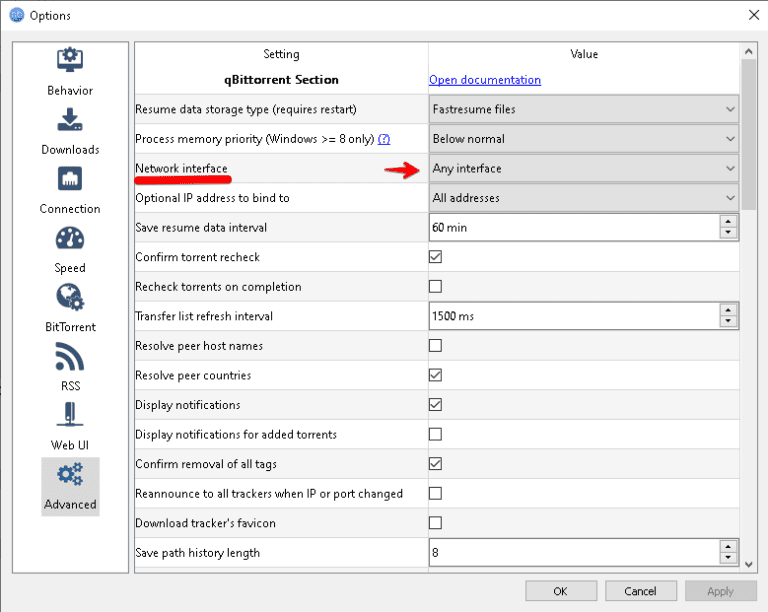
Task: Click the Value column header
Action: coord(584,54)
